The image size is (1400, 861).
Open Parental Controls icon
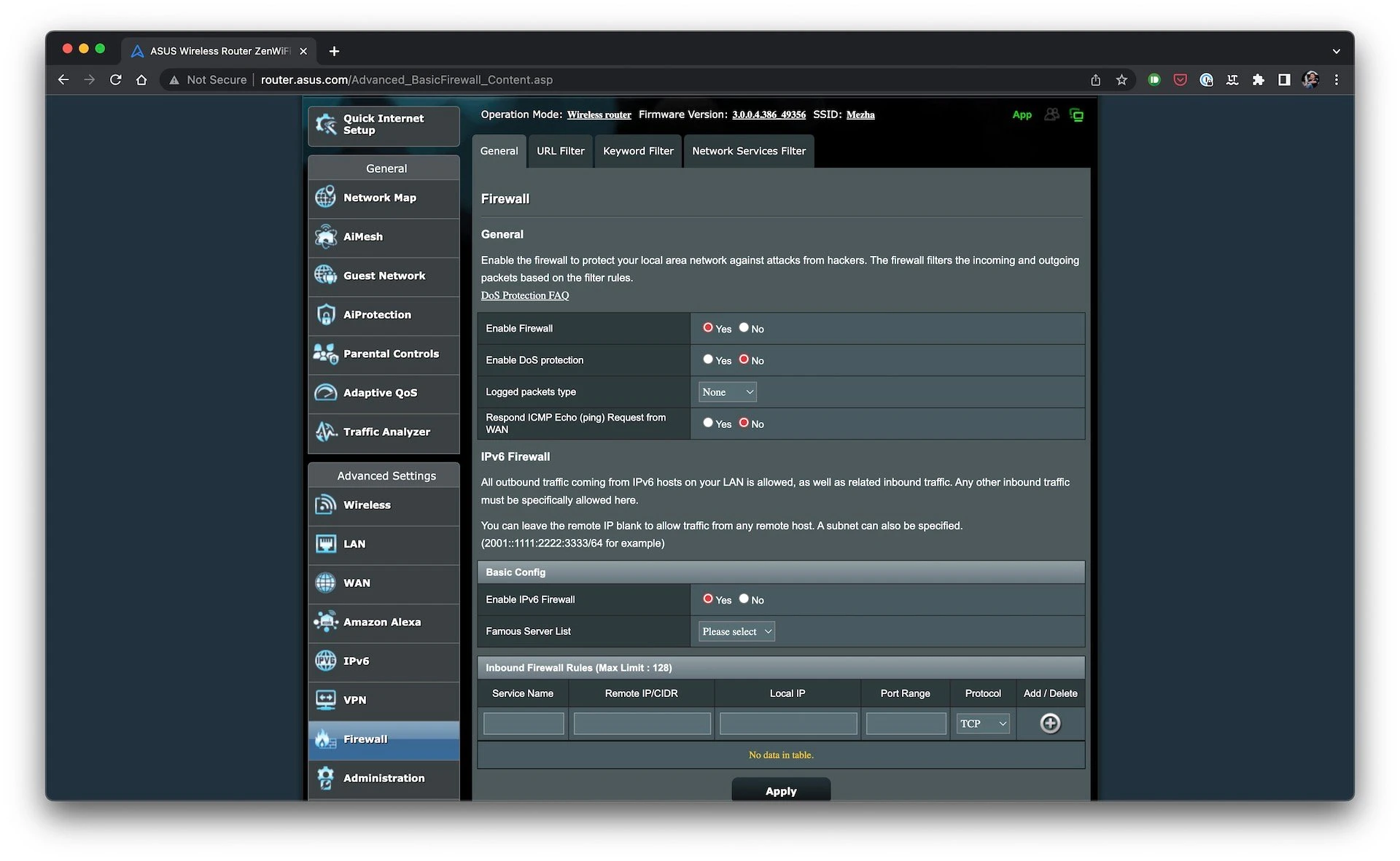click(x=325, y=354)
